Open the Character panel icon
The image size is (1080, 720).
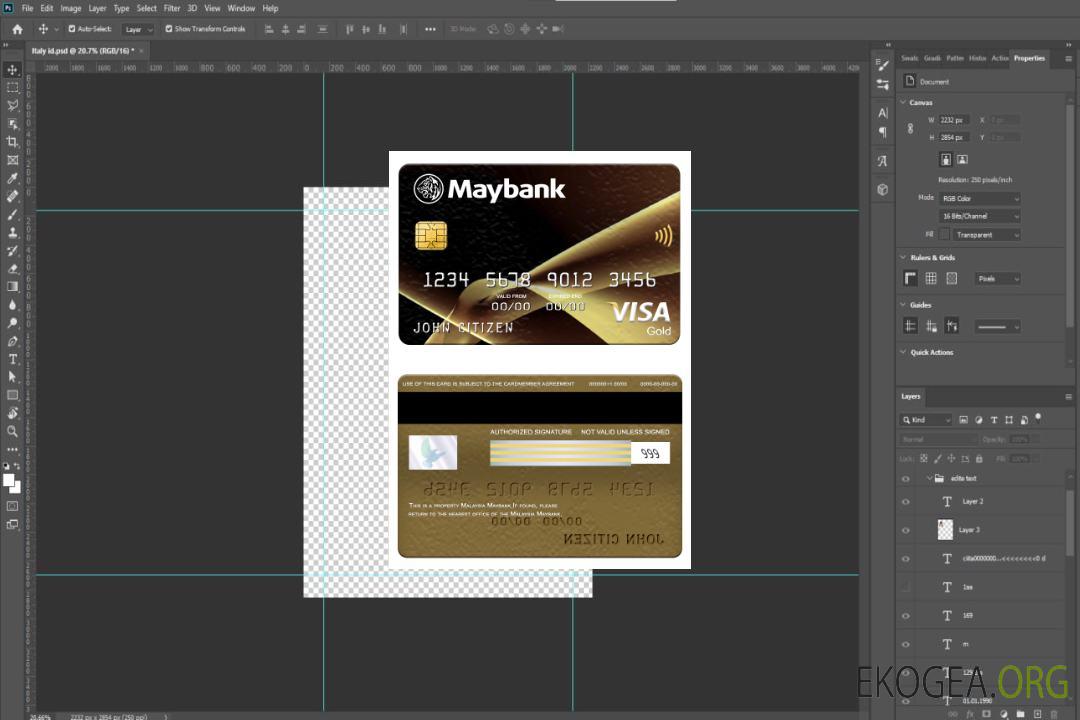pyautogui.click(x=883, y=112)
